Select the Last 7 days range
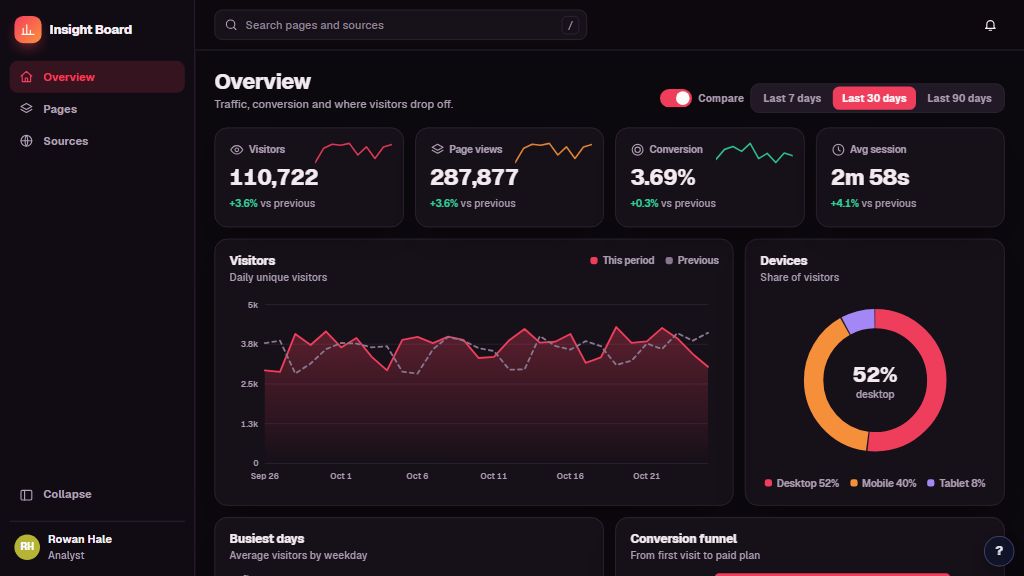This screenshot has height=576, width=1024. tap(792, 98)
